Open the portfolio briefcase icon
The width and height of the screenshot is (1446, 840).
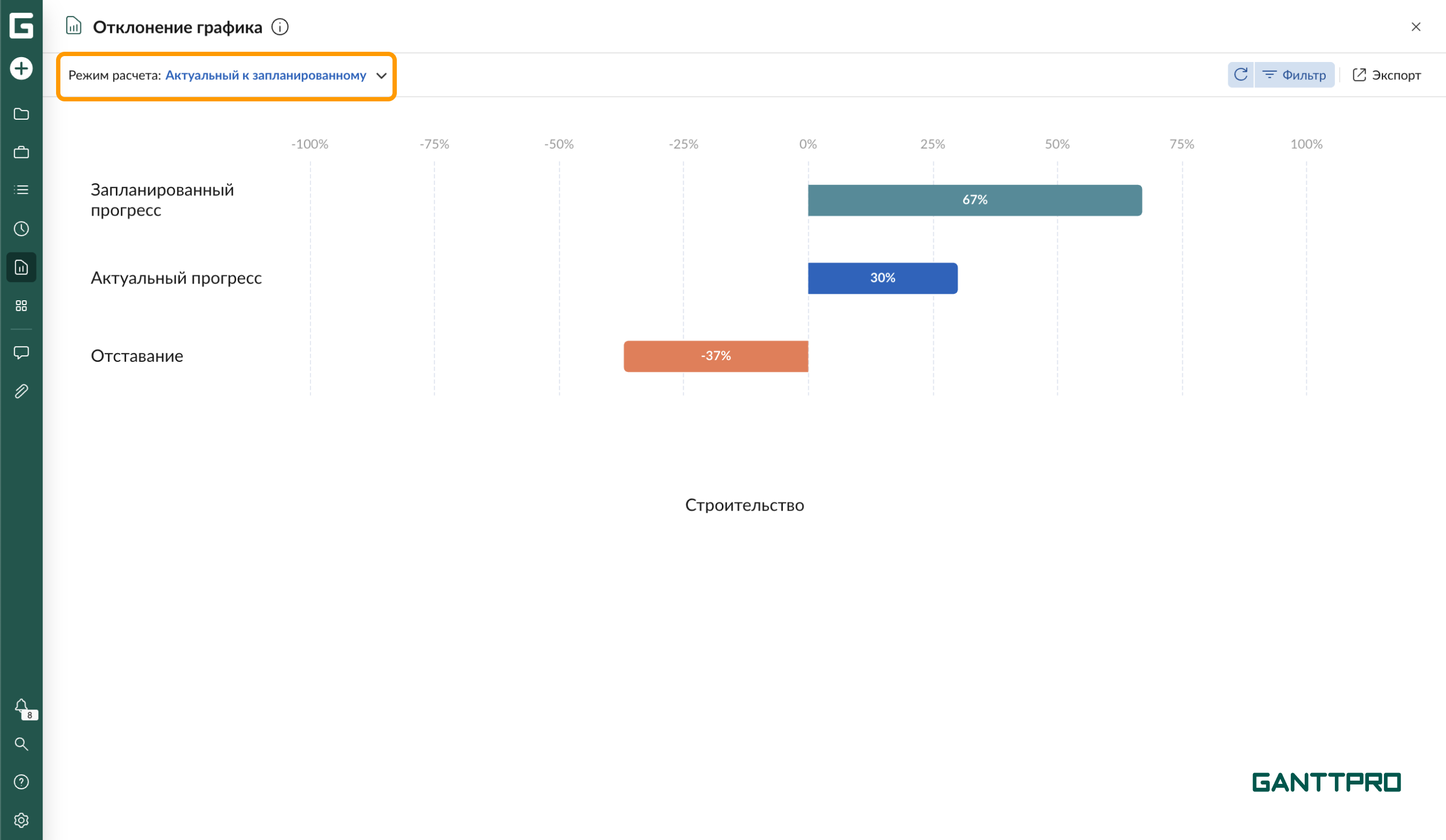point(21,153)
